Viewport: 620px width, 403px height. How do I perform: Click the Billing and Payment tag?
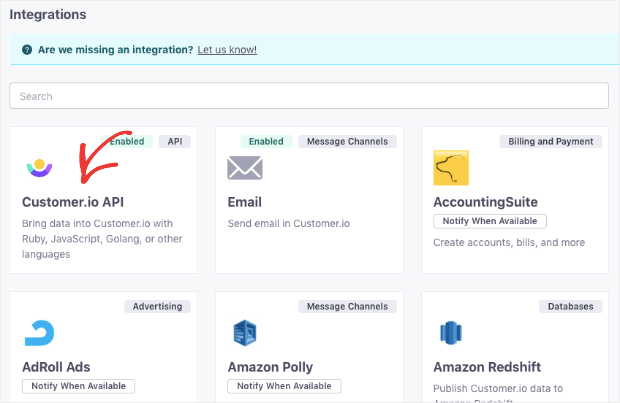(x=550, y=142)
